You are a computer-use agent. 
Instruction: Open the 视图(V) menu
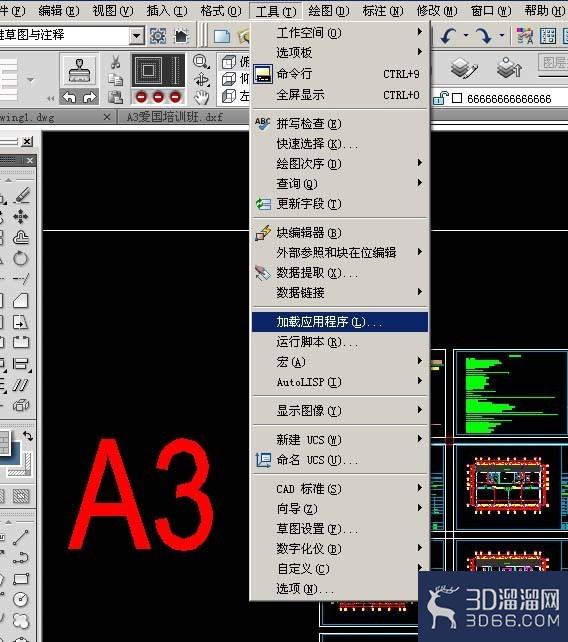pos(113,10)
